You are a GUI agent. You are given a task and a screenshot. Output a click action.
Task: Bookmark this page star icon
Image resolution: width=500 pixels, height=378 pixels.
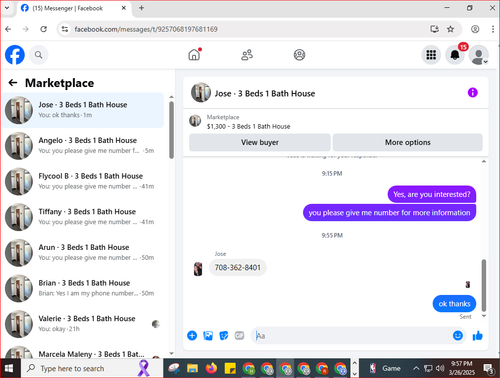coord(450,29)
